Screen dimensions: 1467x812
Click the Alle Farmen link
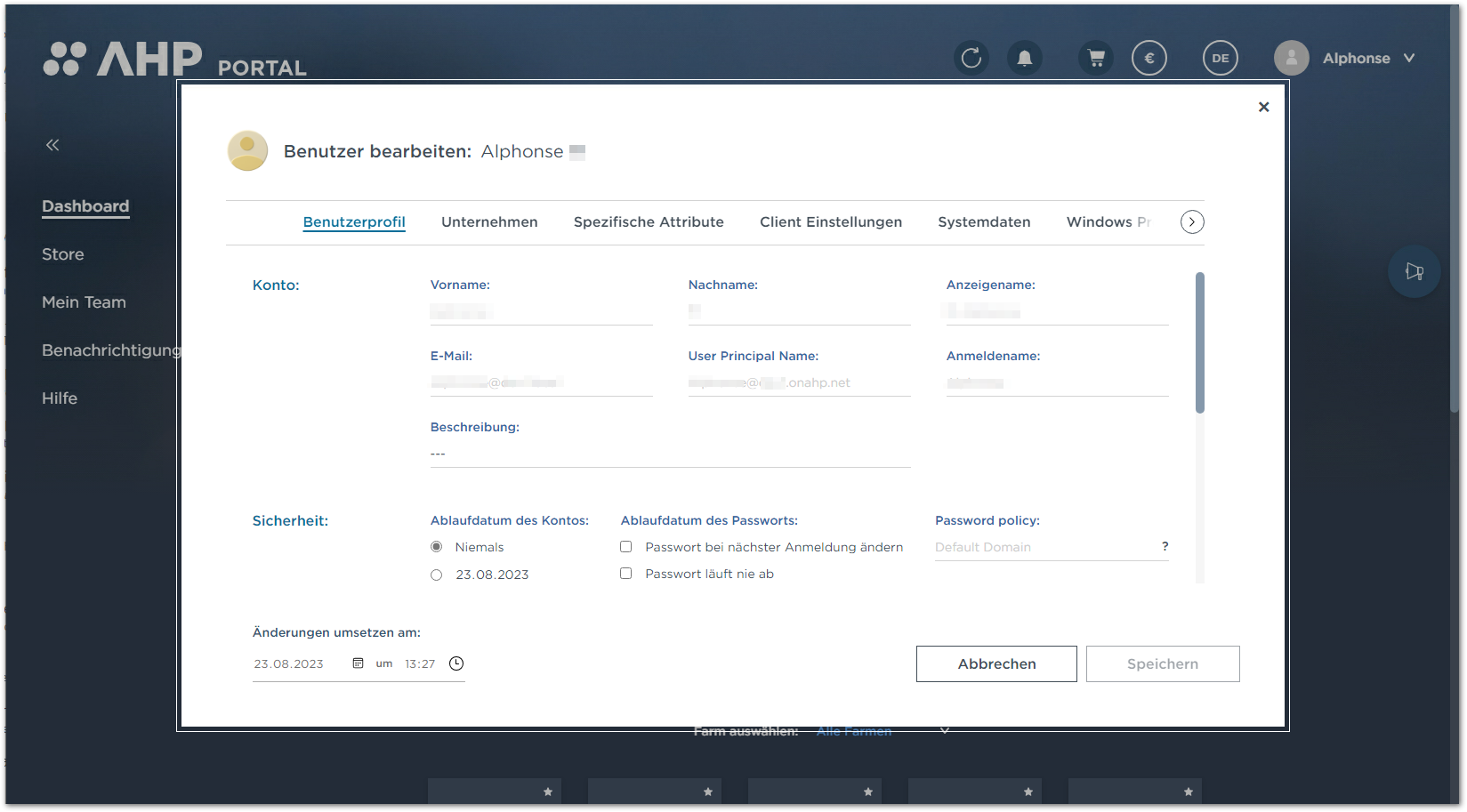[x=854, y=731]
